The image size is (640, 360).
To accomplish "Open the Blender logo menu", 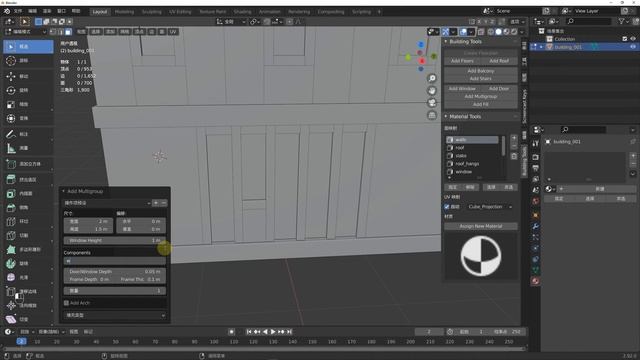I will (x=7, y=11).
